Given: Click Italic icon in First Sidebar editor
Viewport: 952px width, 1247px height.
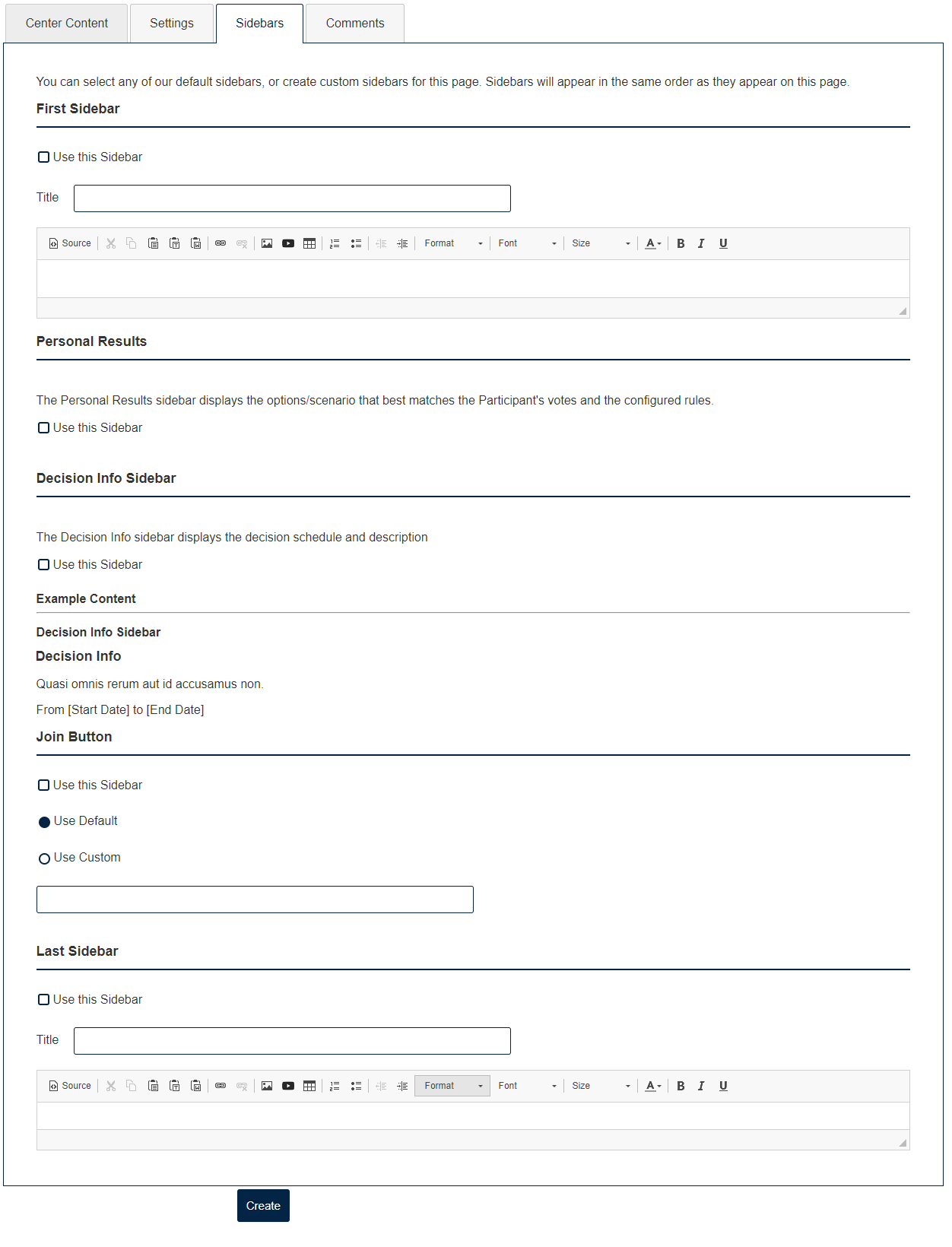Looking at the screenshot, I should (701, 243).
